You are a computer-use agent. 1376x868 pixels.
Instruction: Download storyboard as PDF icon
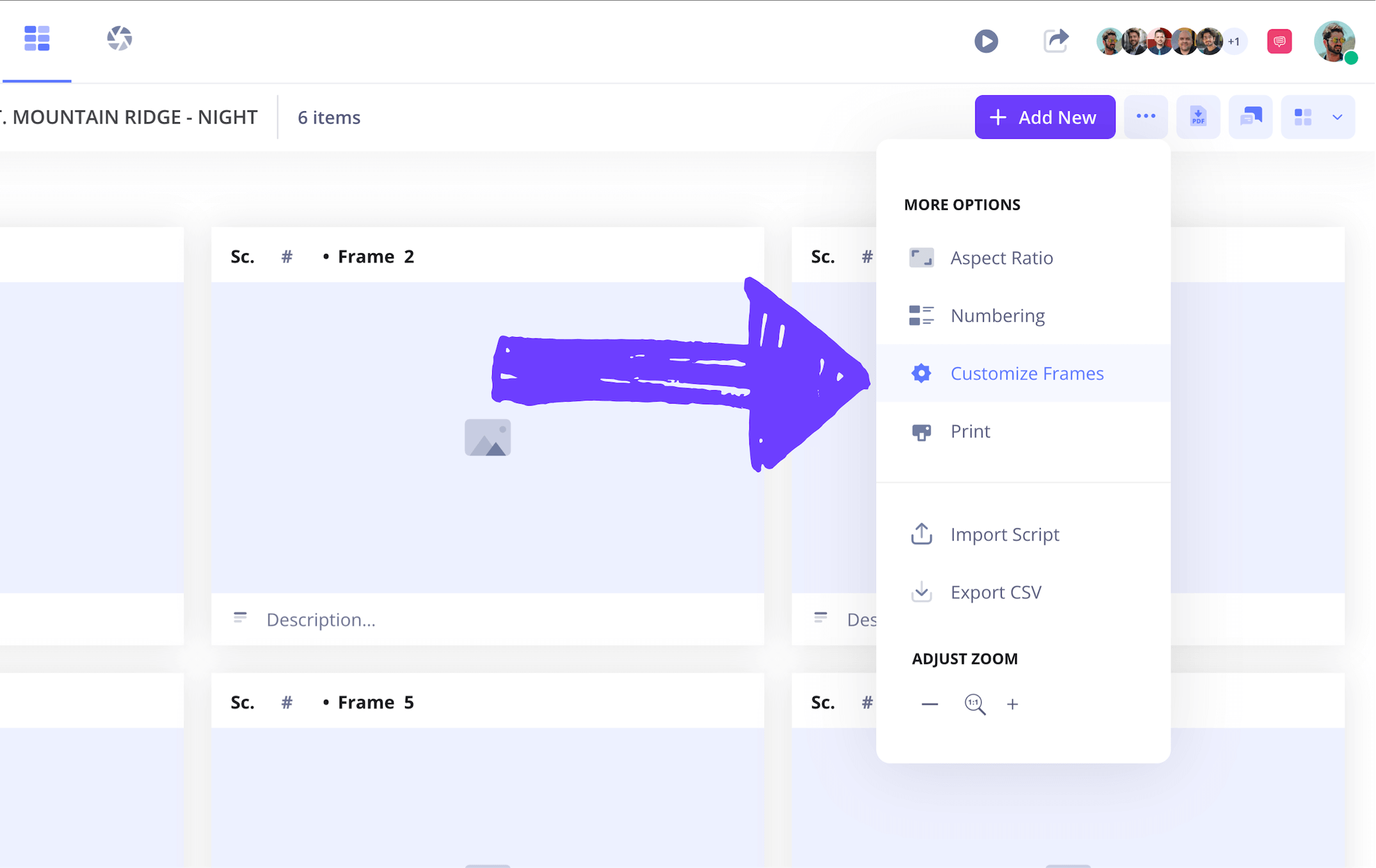pos(1197,117)
